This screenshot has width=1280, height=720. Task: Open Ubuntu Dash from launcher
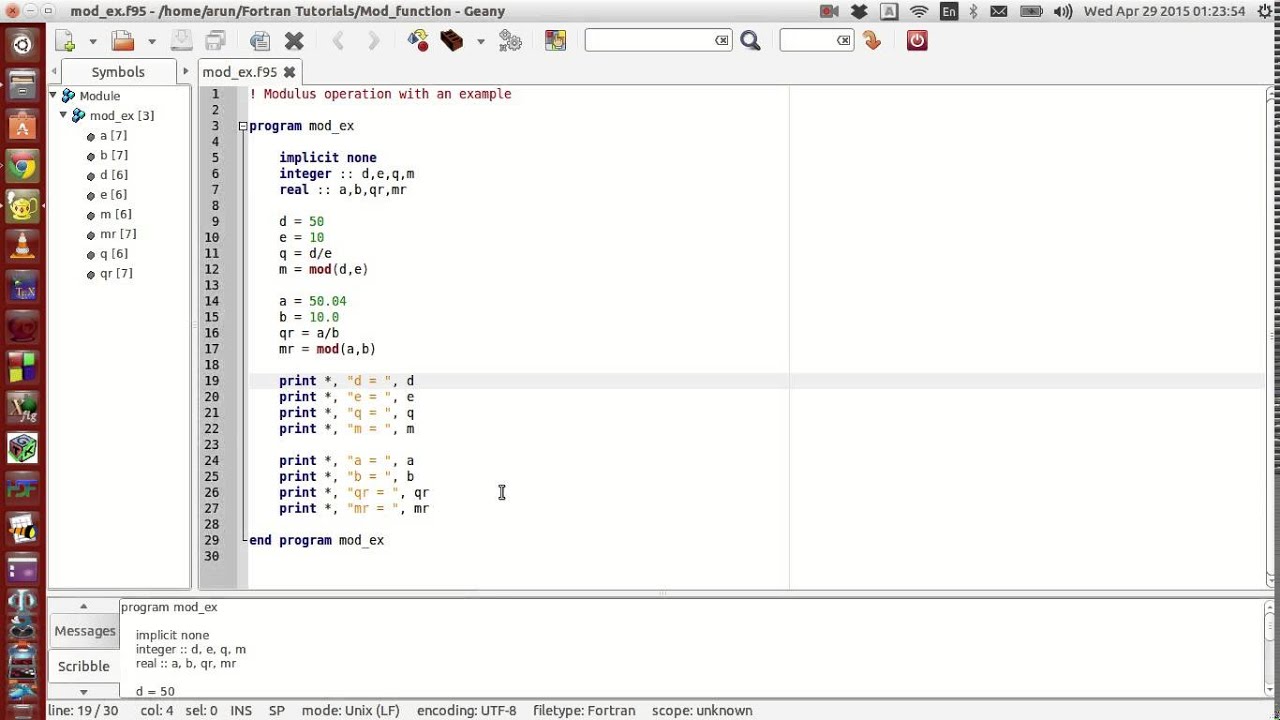click(x=22, y=45)
